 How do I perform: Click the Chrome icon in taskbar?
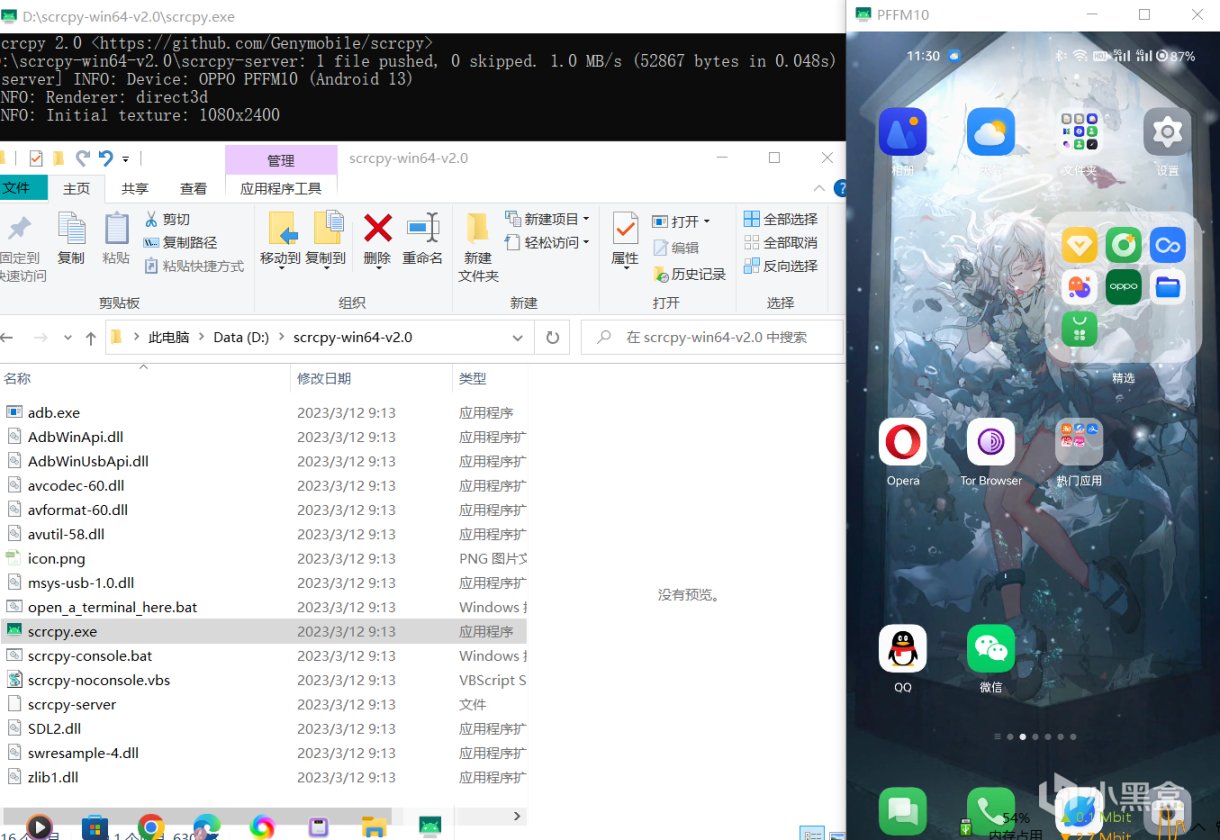point(151,826)
